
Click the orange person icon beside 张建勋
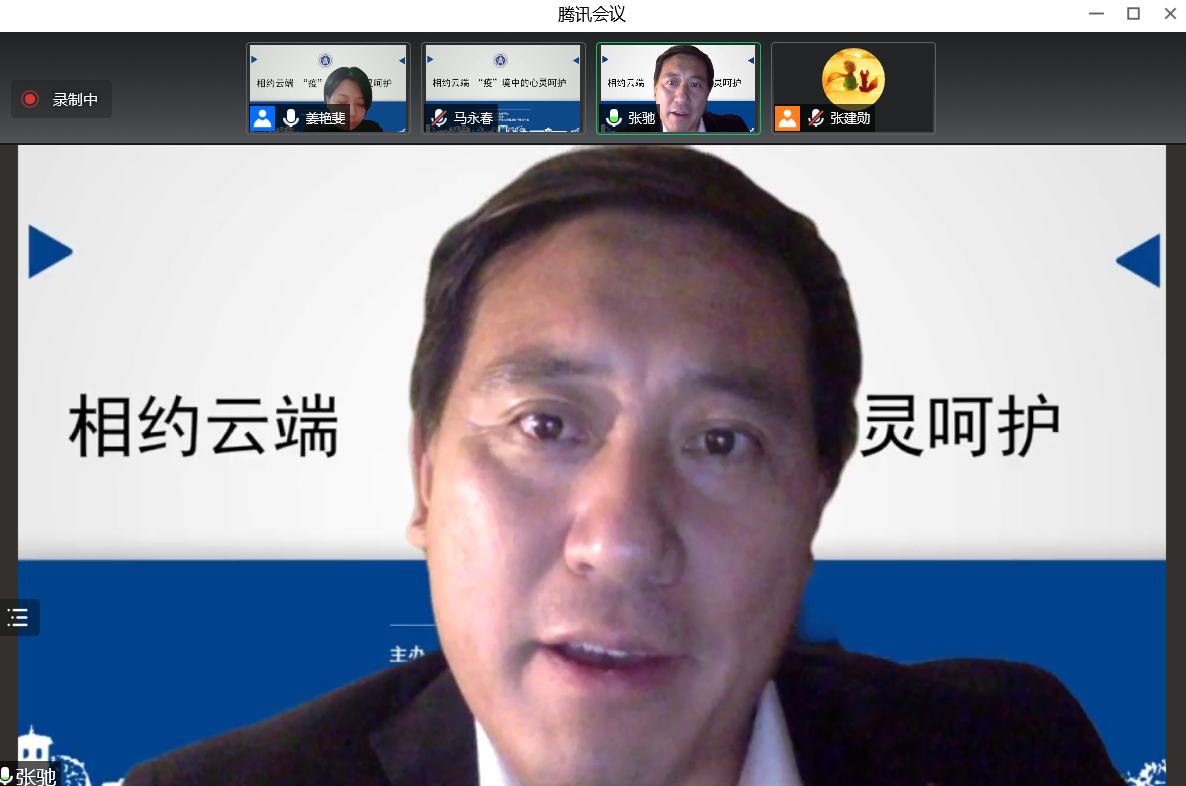788,118
